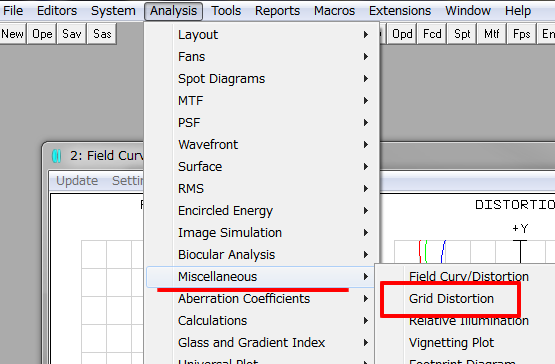The width and height of the screenshot is (555, 364).
Task: Expand the Spot Diagrams submenu
Action: [x=262, y=79]
